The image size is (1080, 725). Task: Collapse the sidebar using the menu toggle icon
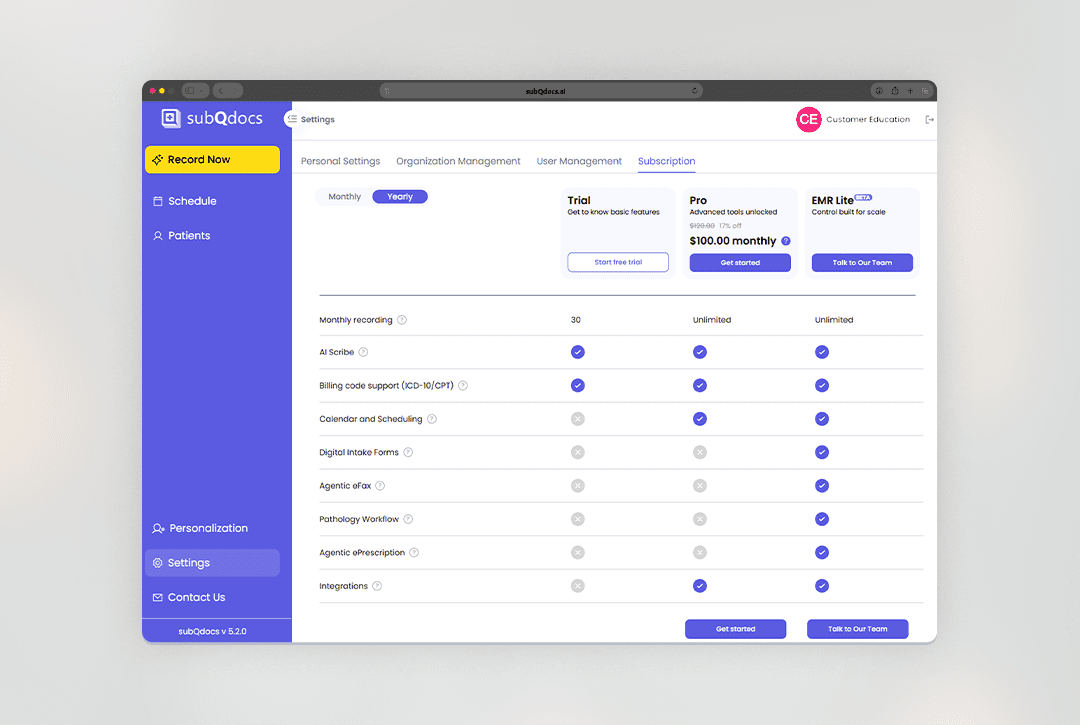(x=292, y=119)
